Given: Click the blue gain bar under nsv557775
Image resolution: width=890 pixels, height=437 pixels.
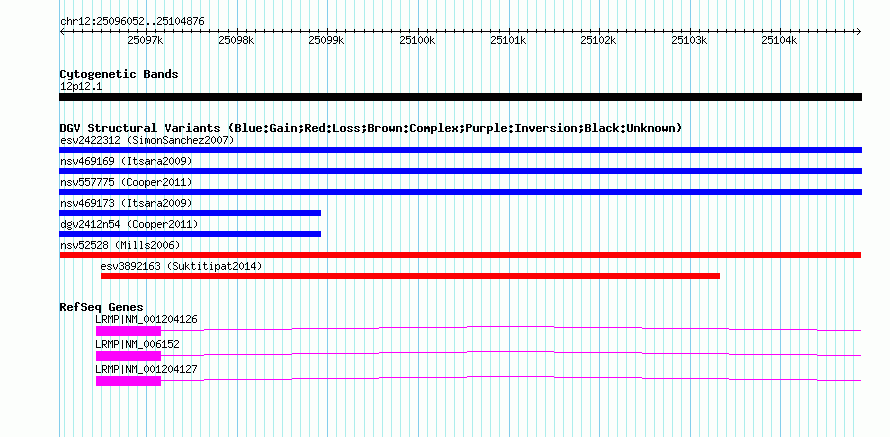Looking at the screenshot, I should [460, 192].
